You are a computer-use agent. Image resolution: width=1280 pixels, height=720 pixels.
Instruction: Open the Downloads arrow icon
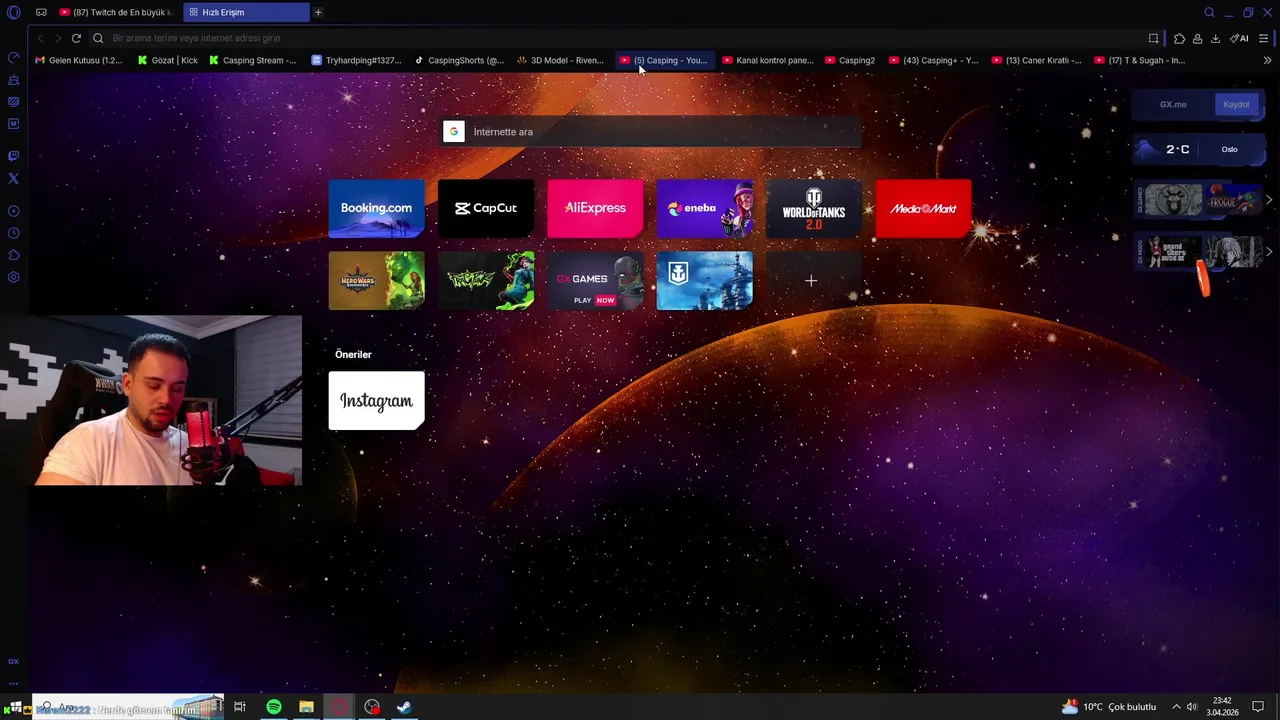tap(1215, 38)
